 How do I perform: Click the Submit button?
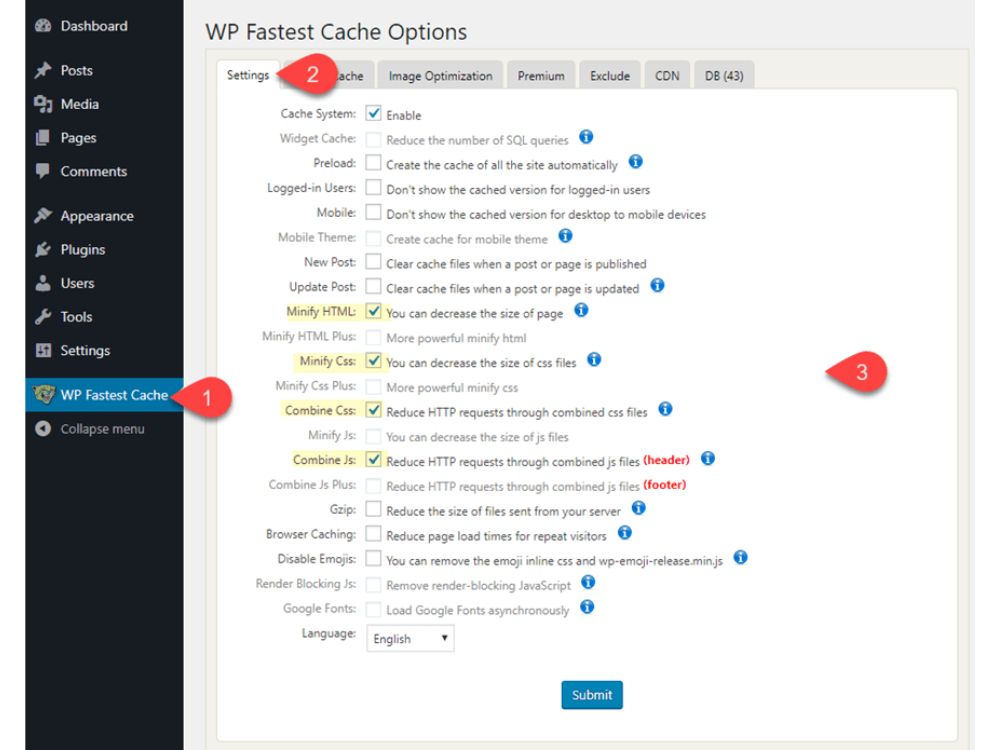coord(592,695)
